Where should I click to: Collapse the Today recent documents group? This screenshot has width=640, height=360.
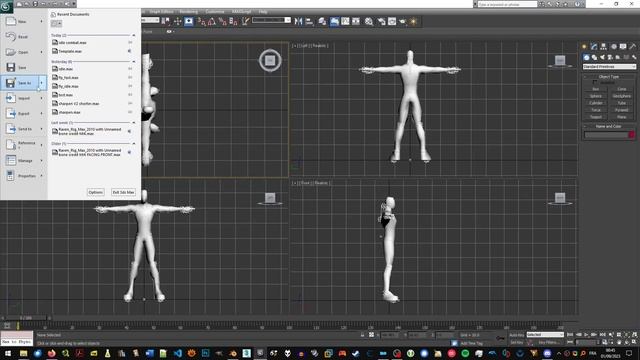coord(133,36)
